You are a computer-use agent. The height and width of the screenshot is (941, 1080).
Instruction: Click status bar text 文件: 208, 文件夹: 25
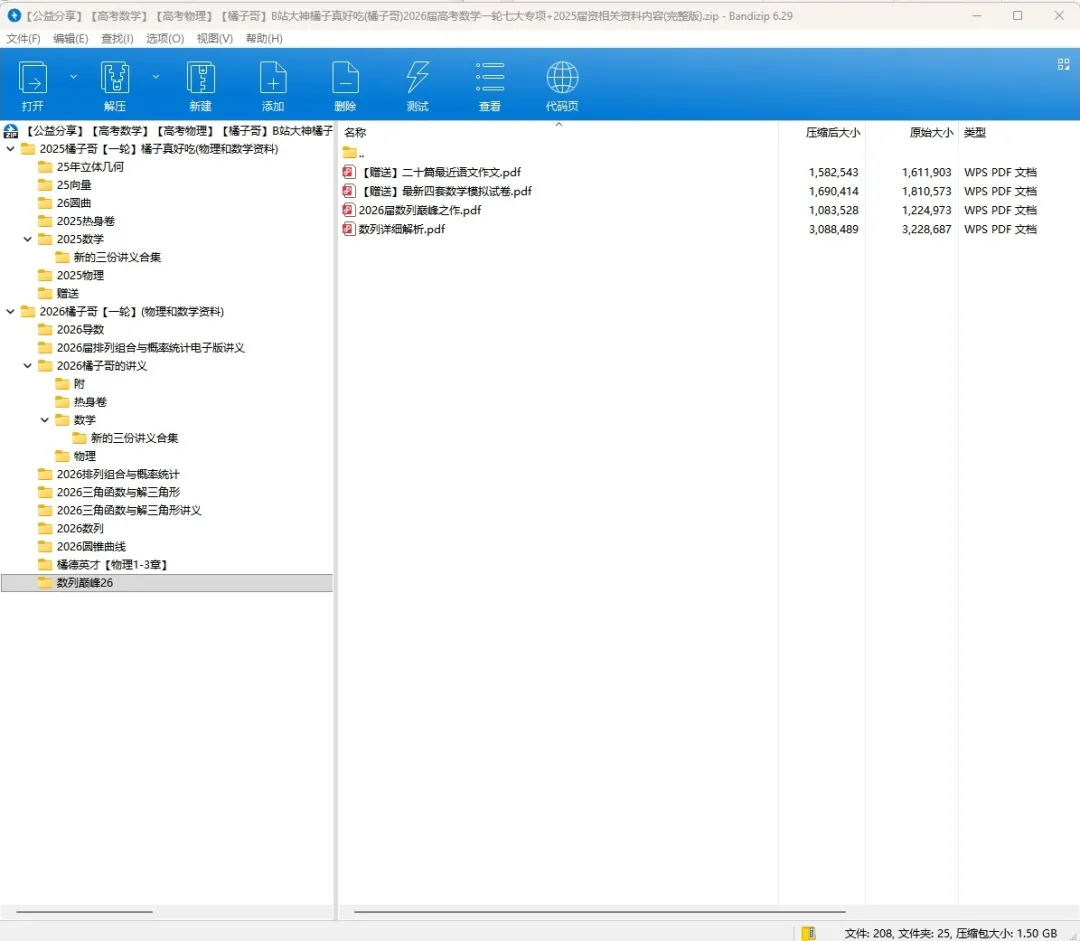point(897,933)
